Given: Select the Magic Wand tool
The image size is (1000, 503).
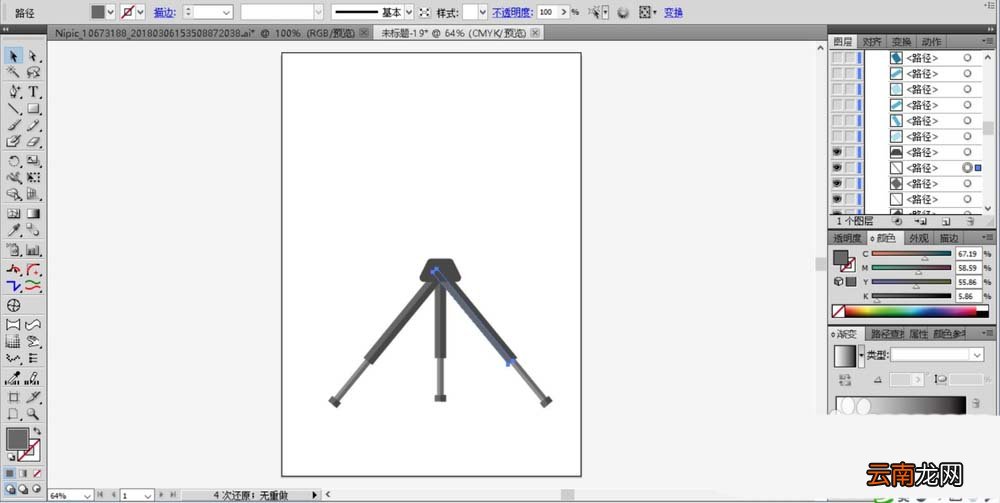Looking at the screenshot, I should [x=13, y=73].
